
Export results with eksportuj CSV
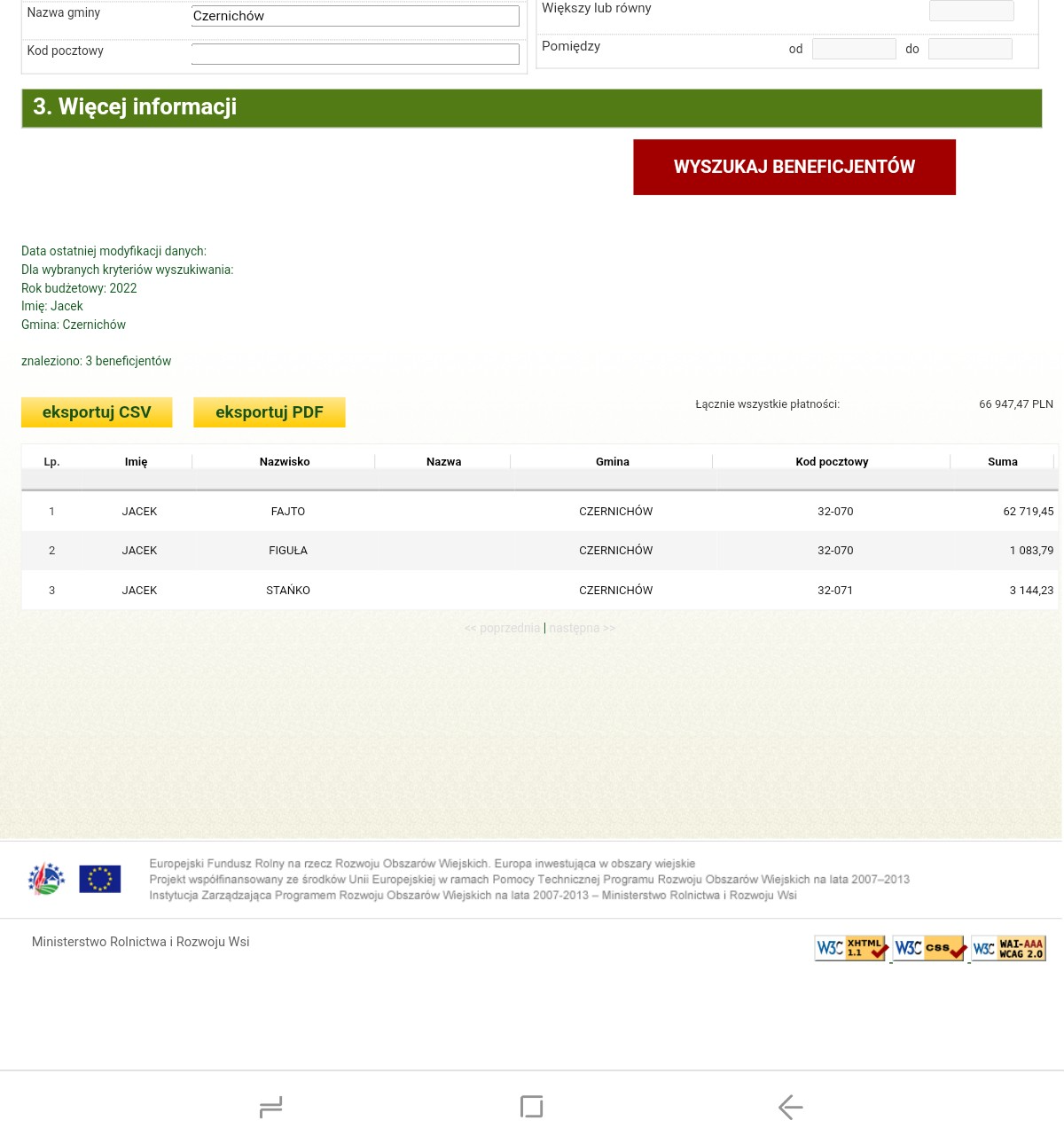point(97,412)
